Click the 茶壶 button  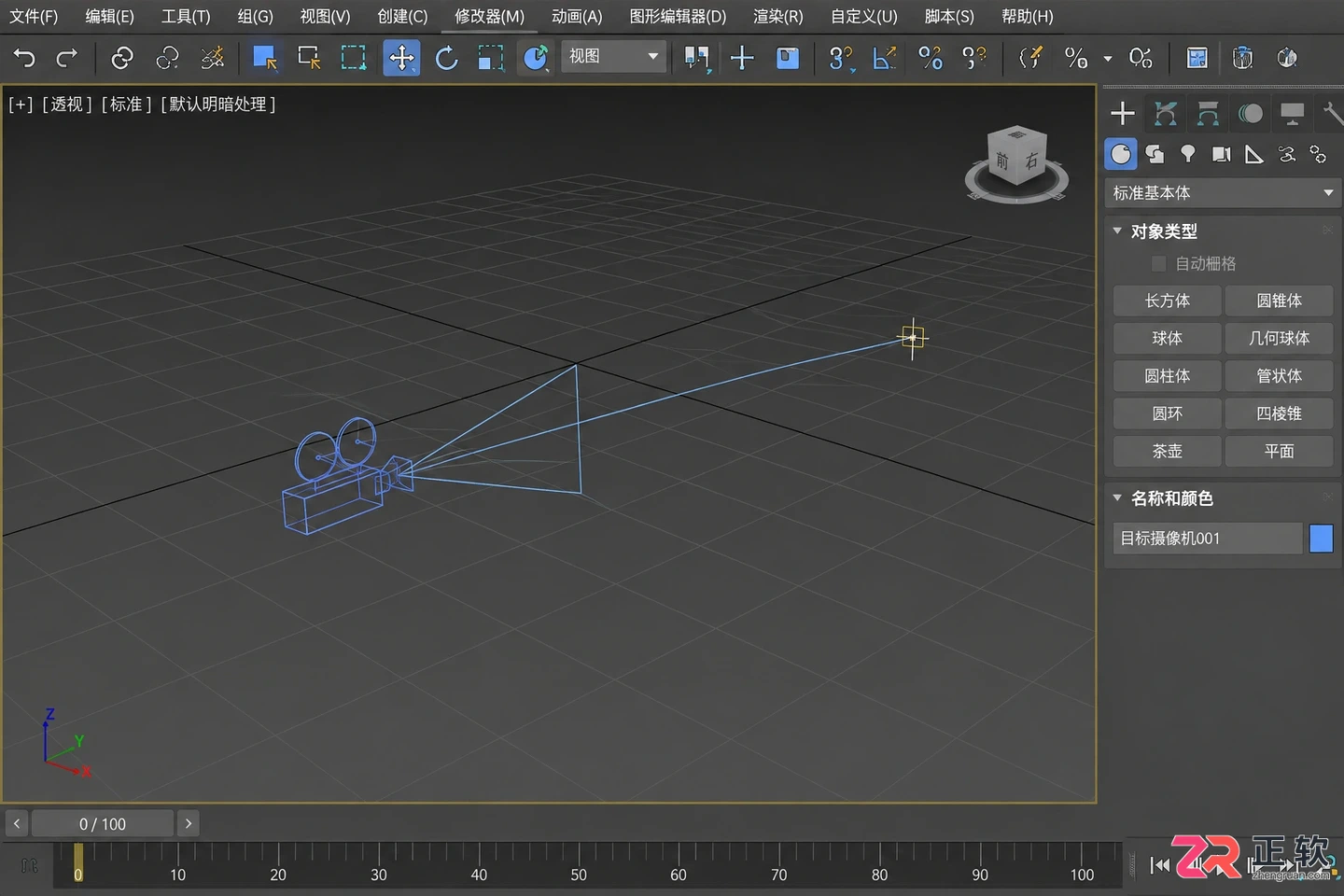point(1167,451)
